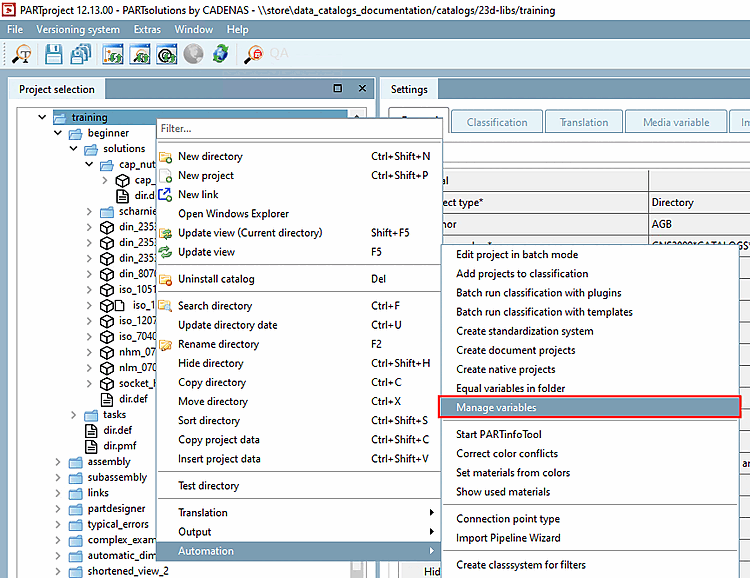Select Hide directory menu entry
The image size is (750, 578).
coord(299,363)
